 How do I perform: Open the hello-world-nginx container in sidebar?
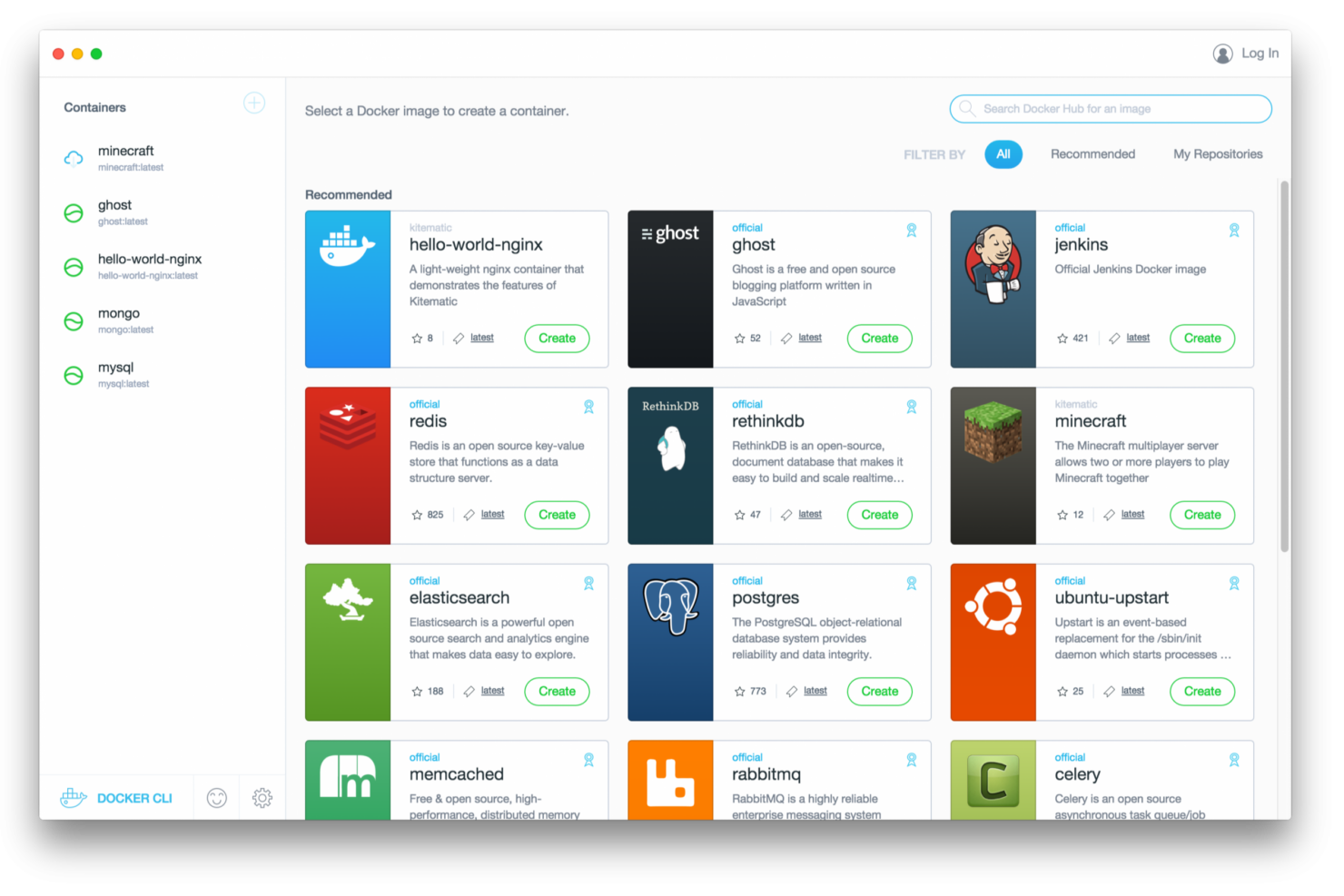coord(150,266)
